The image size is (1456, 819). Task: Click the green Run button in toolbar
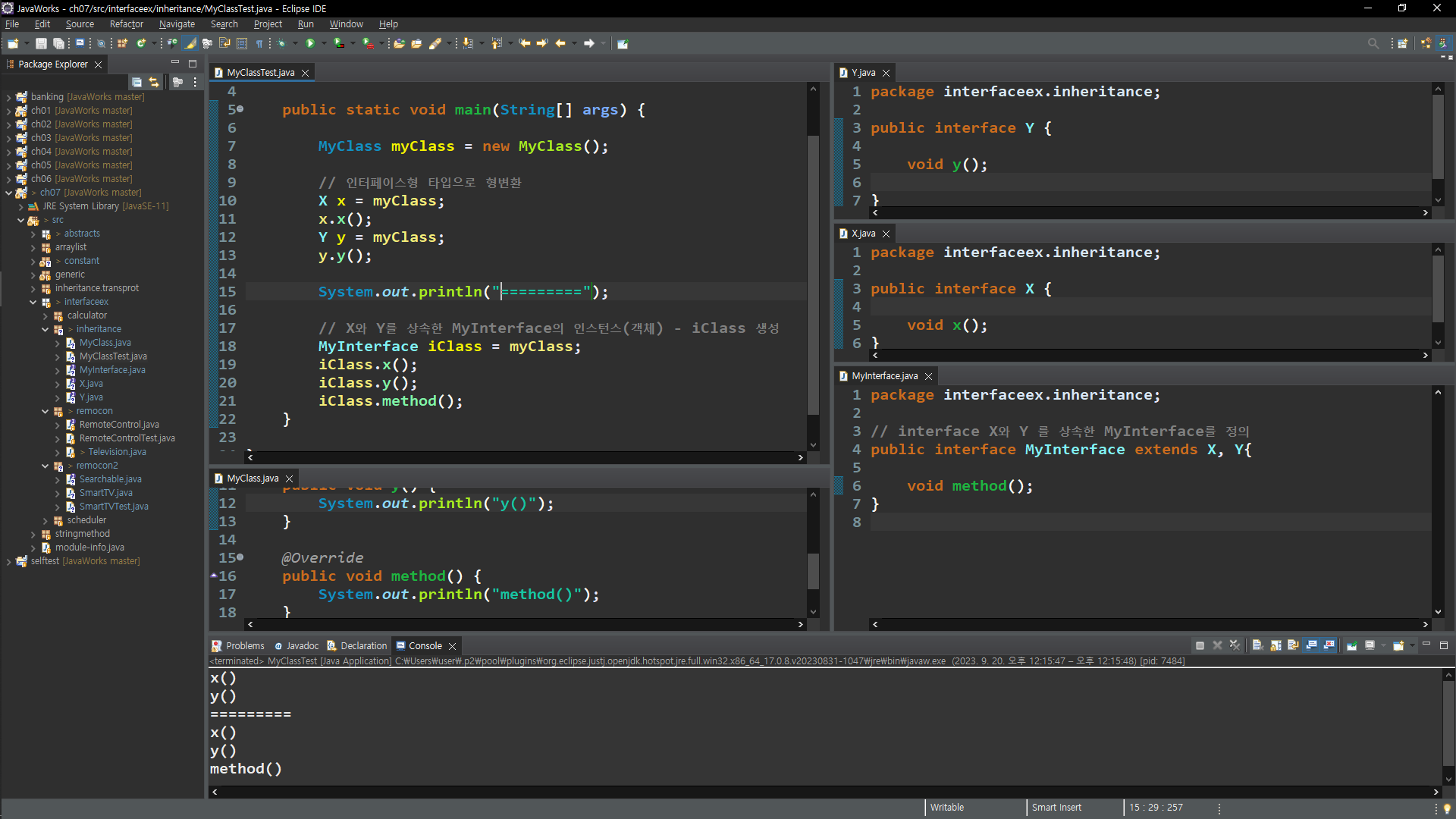coord(309,43)
